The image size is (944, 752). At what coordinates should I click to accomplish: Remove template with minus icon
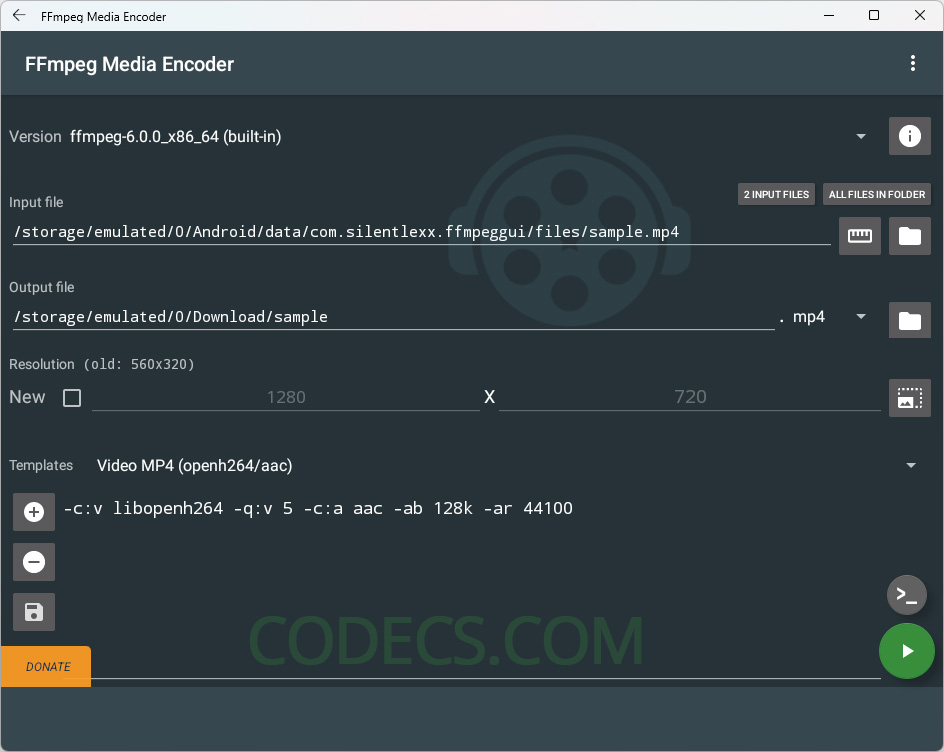click(x=34, y=562)
